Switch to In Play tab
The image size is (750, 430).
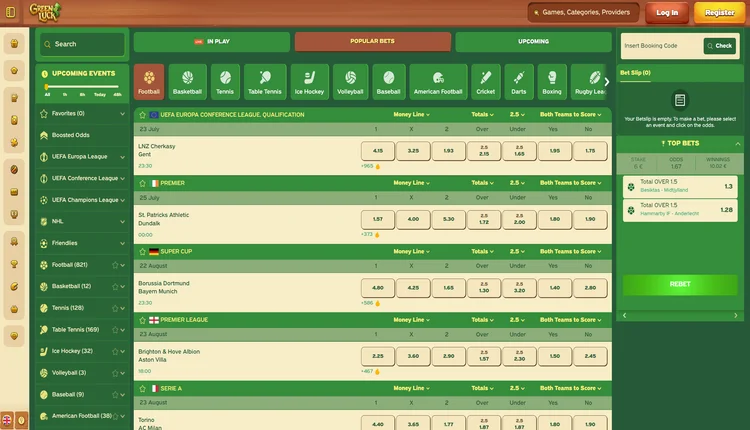click(212, 42)
